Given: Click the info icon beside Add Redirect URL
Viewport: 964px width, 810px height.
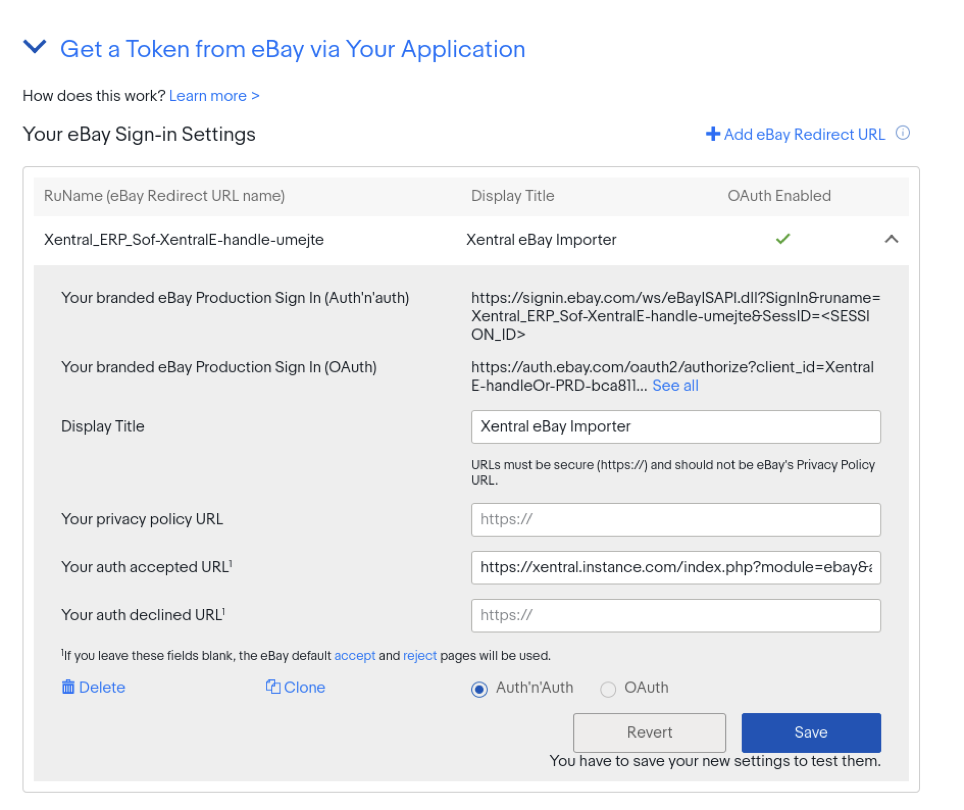Looking at the screenshot, I should 903,133.
